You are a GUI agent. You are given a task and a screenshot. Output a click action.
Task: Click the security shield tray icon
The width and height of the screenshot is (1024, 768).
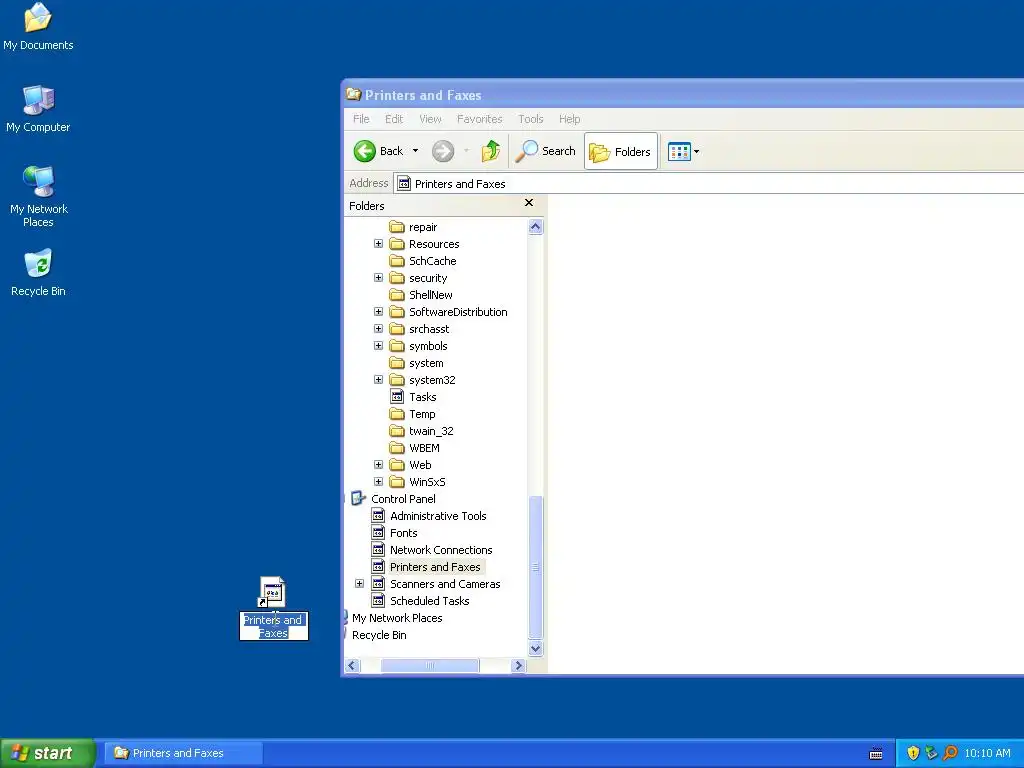(913, 753)
